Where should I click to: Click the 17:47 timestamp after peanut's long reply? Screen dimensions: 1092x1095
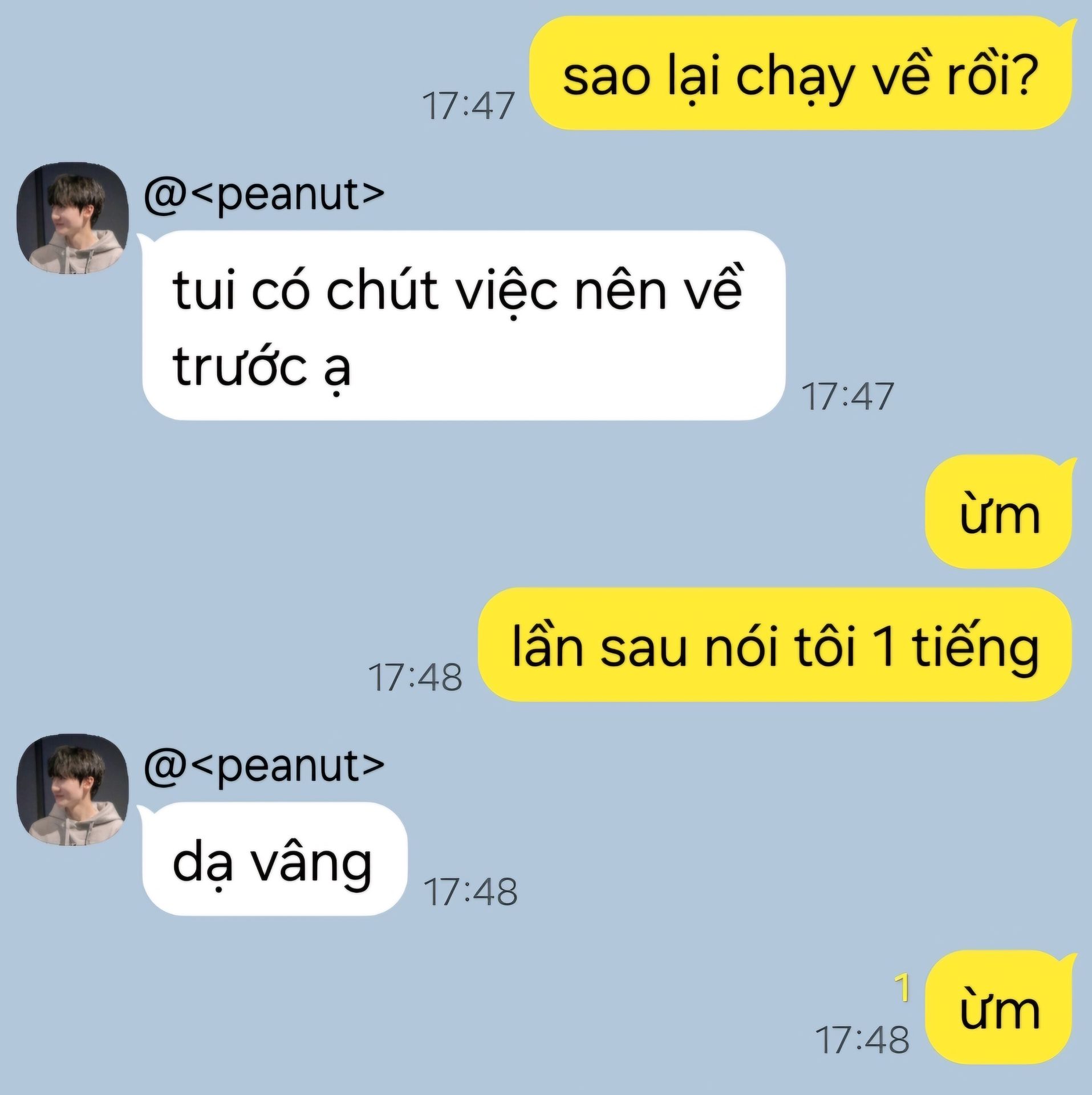[x=847, y=396]
